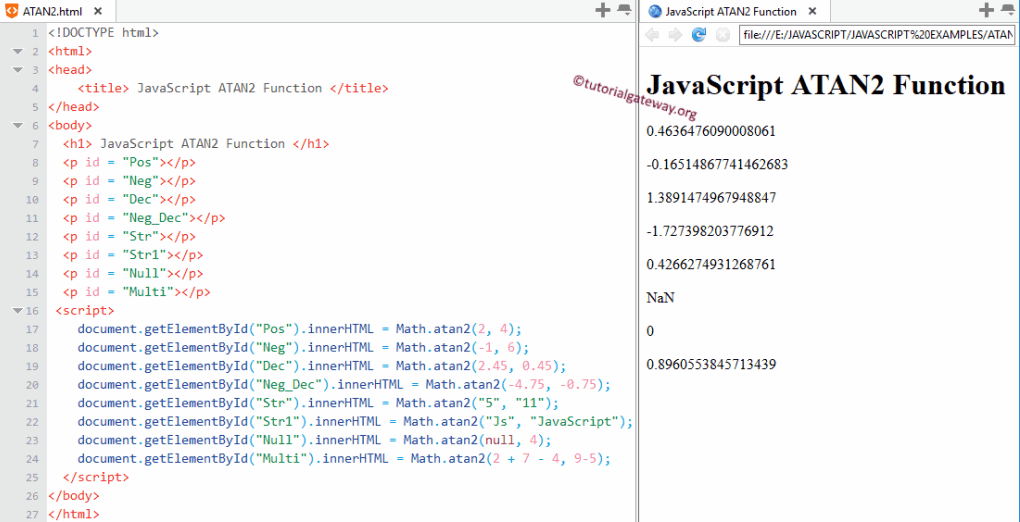1020x522 pixels.
Task: Click the page heading in preview
Action: 825,85
